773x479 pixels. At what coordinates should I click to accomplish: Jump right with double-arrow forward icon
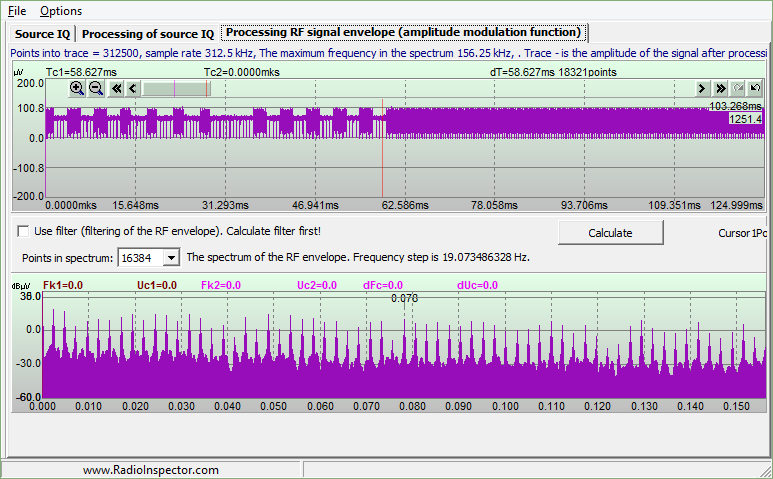pos(720,88)
